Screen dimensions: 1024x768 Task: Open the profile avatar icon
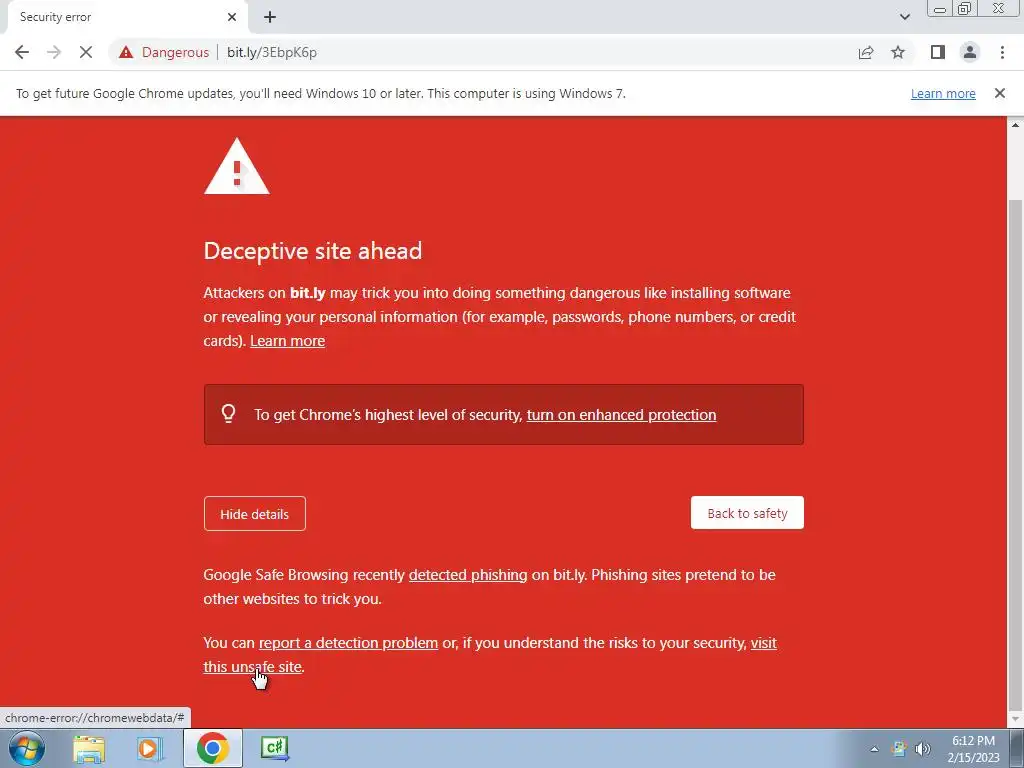tap(970, 52)
